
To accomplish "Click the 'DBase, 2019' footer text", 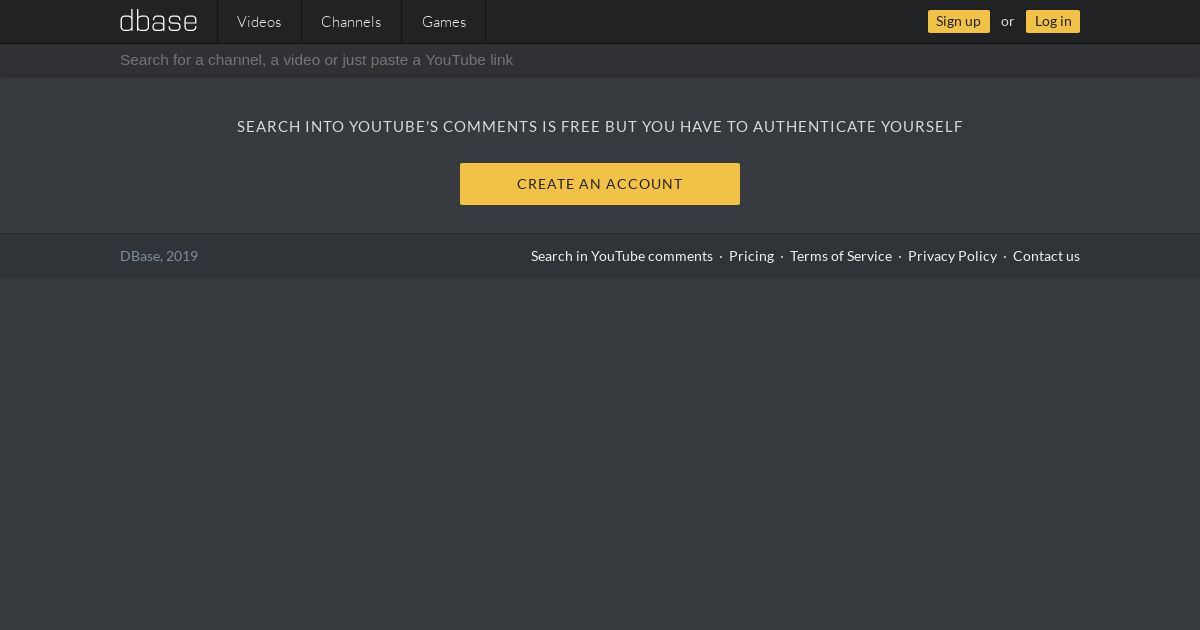I will coord(159,256).
